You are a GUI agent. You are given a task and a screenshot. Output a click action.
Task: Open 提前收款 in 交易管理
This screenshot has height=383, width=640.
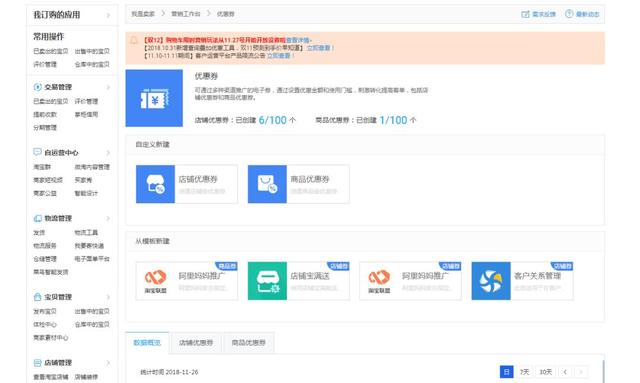pos(45,115)
